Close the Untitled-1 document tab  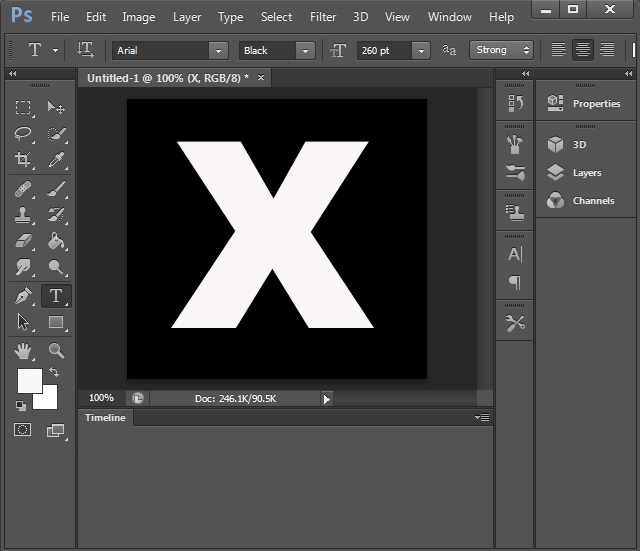[260, 77]
